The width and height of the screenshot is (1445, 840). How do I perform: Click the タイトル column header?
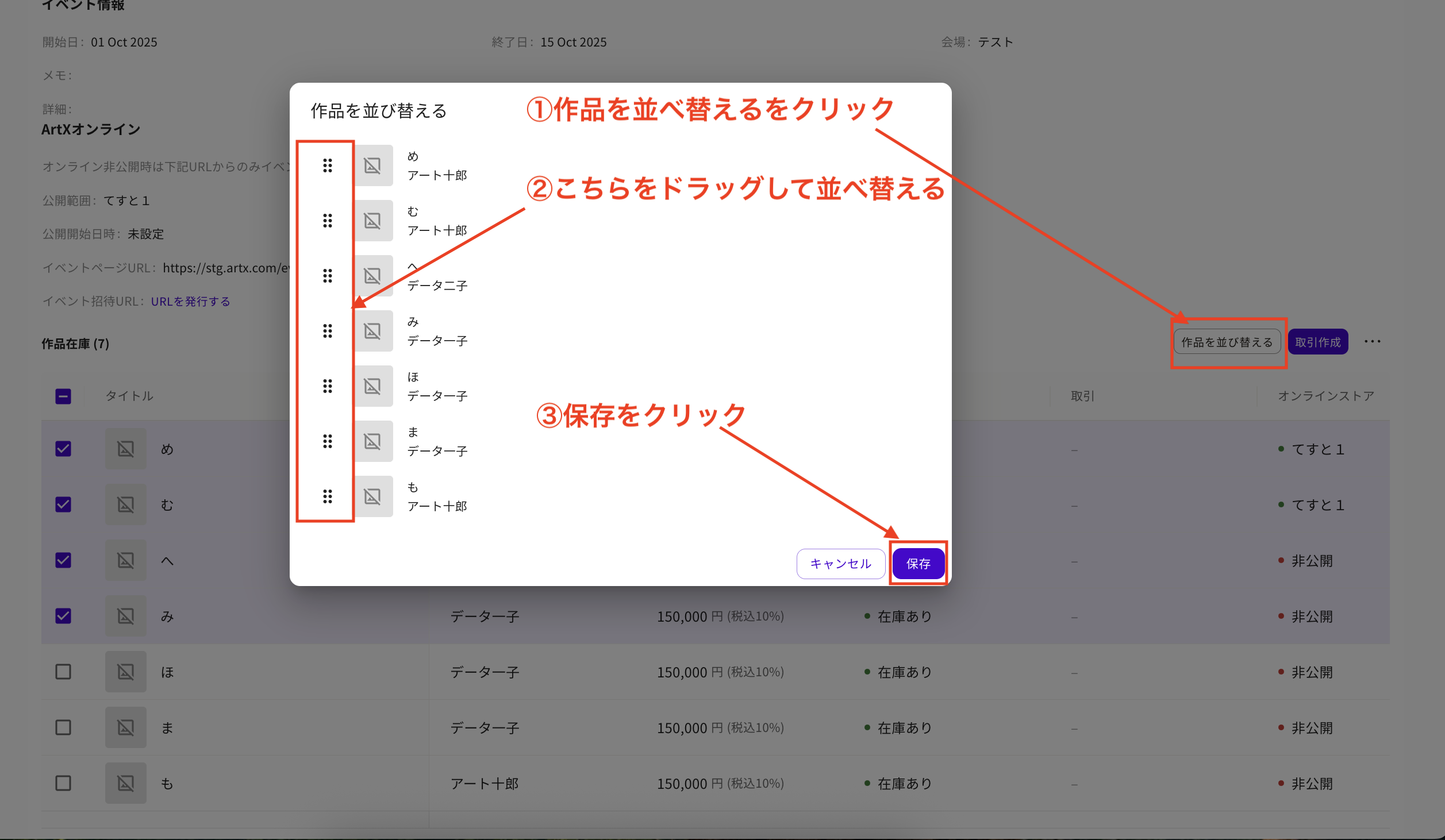tap(129, 396)
